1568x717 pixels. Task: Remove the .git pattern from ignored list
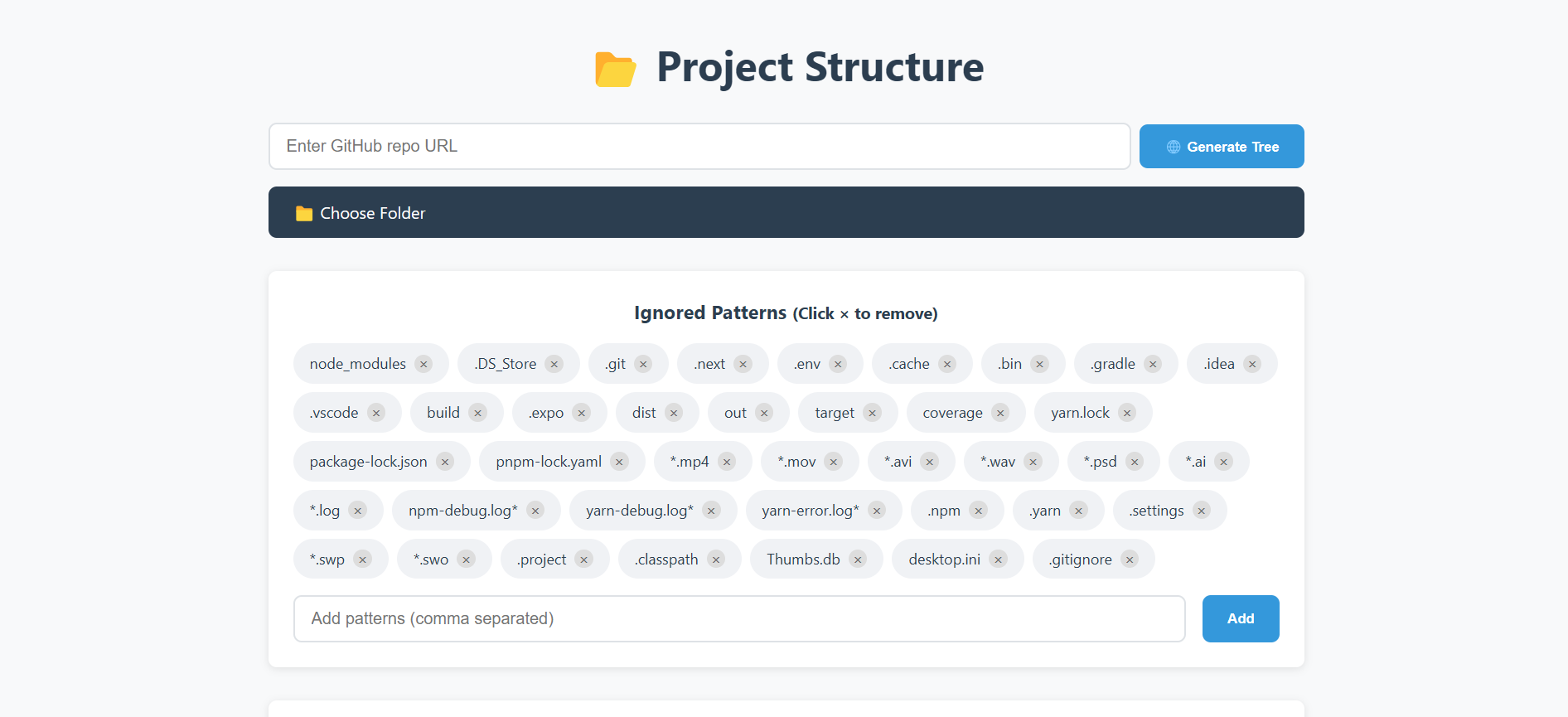(x=646, y=363)
